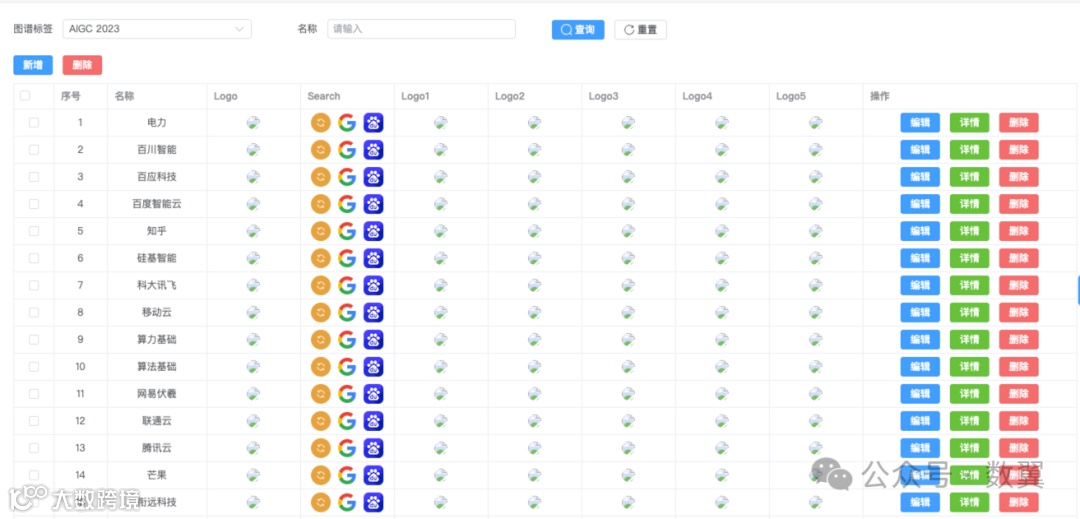Image resolution: width=1080 pixels, height=519 pixels.
Task: Click the blue 新增 button
Action: click(33, 65)
